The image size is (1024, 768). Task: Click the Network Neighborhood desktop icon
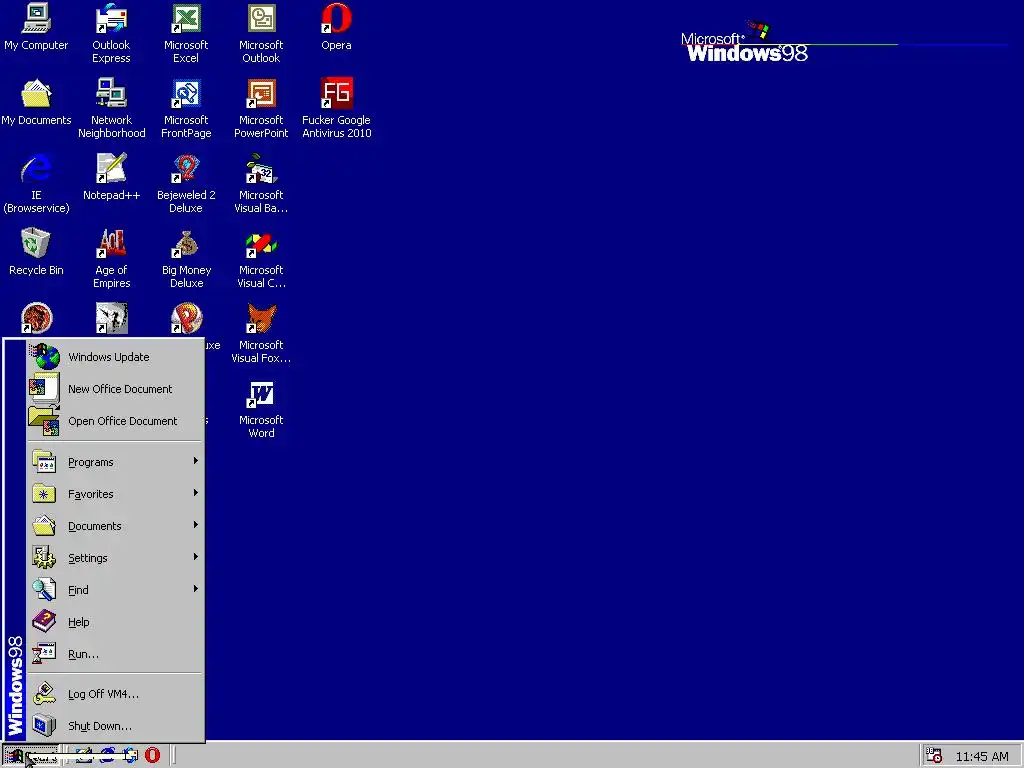point(111,108)
